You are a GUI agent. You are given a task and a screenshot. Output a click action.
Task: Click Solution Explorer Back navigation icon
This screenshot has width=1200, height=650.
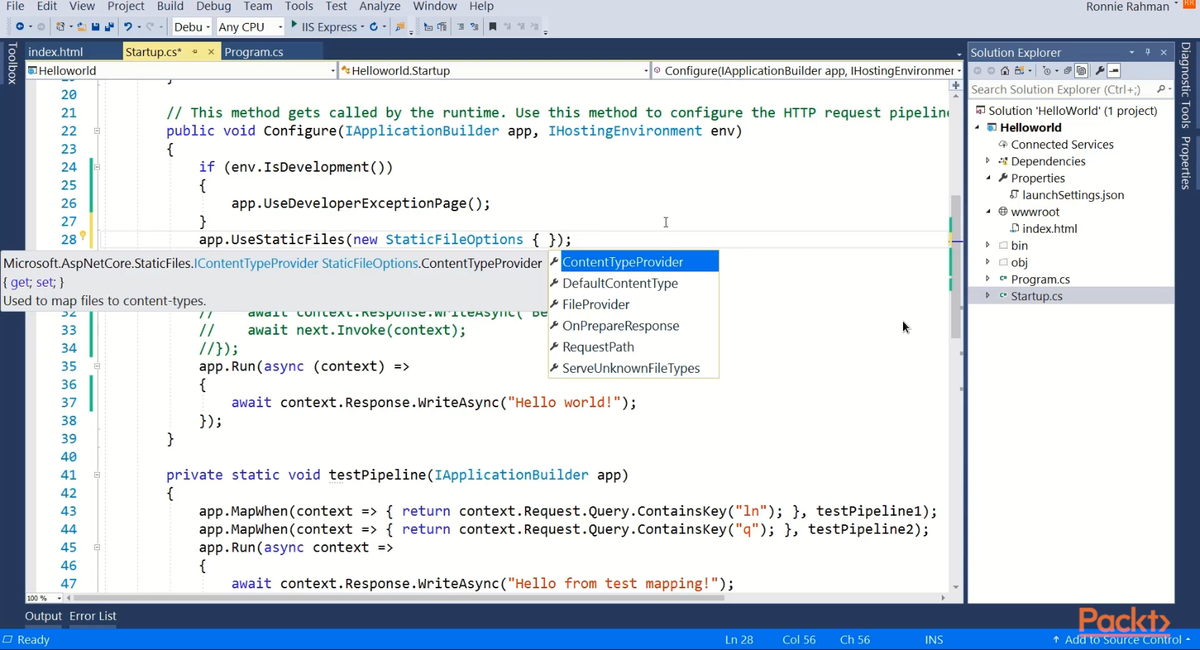click(x=977, y=70)
